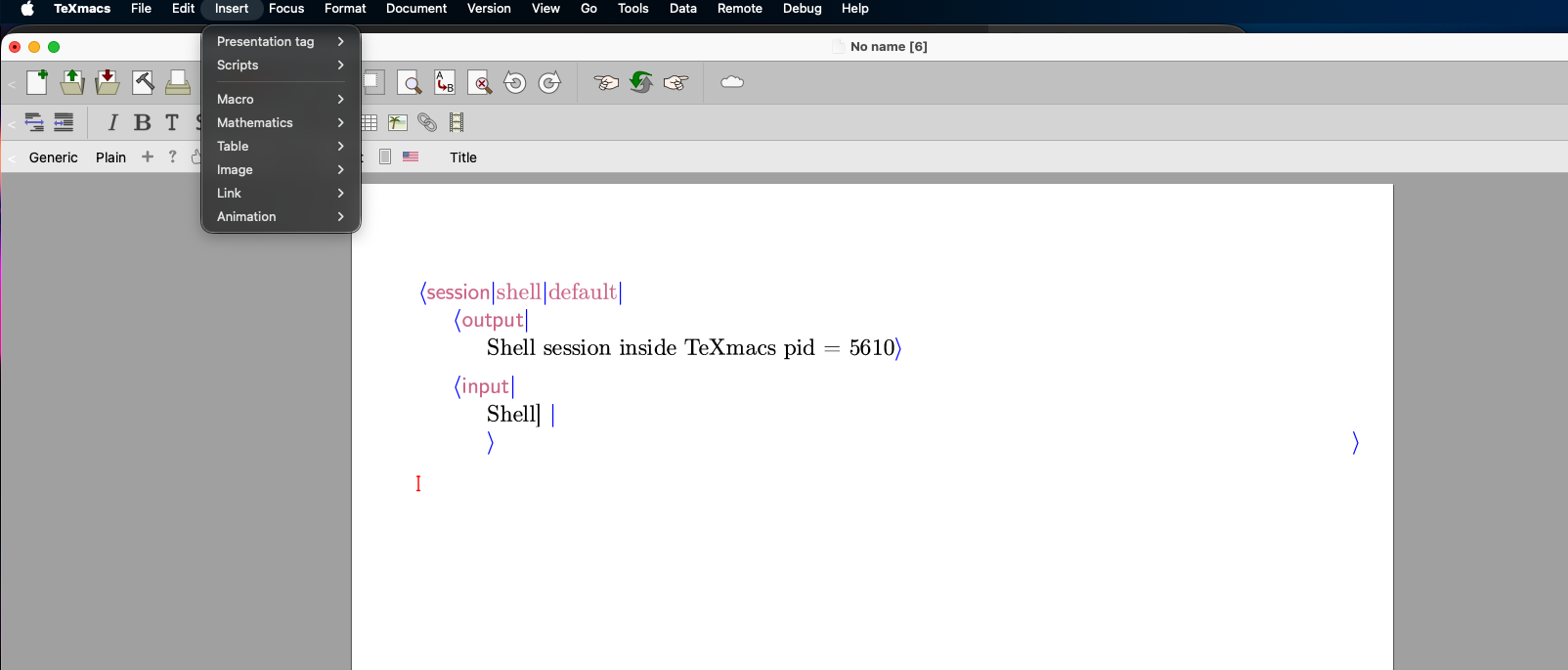1568x670 pixels.
Task: Click the hammer build icon
Action: [x=143, y=83]
